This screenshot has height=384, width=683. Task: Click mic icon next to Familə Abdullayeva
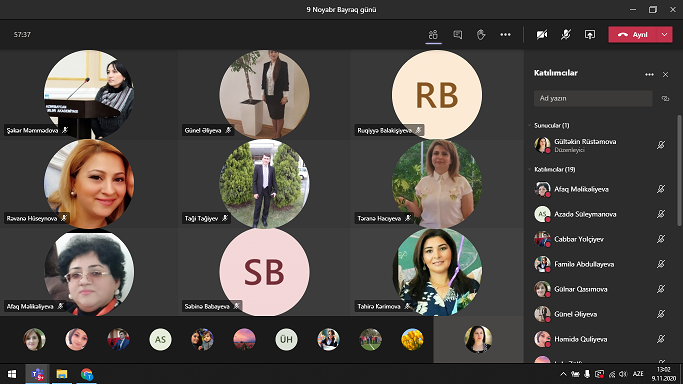pos(661,264)
